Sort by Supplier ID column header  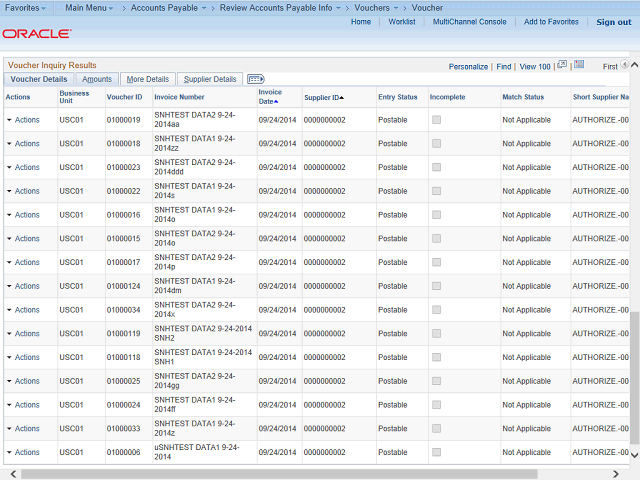(x=323, y=97)
